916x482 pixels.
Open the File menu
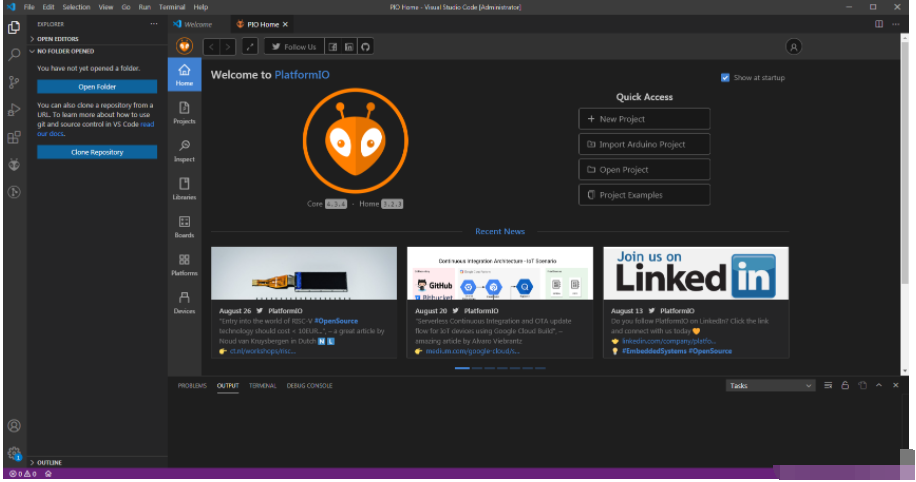(x=29, y=7)
